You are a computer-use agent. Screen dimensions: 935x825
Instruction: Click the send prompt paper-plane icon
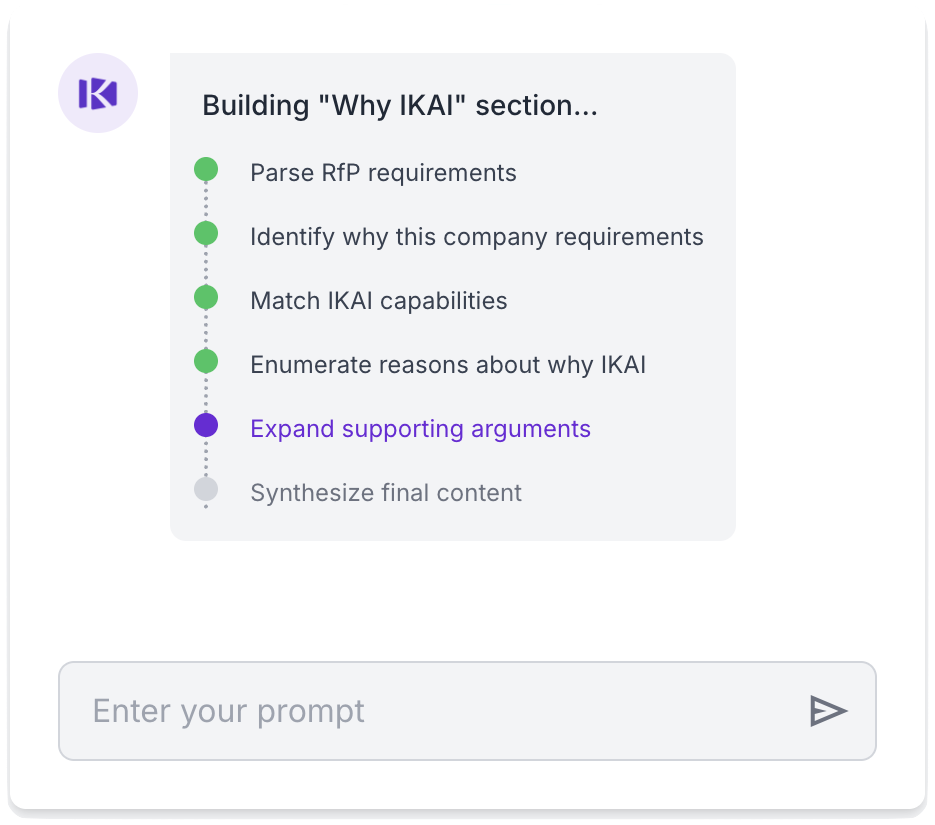pos(826,710)
